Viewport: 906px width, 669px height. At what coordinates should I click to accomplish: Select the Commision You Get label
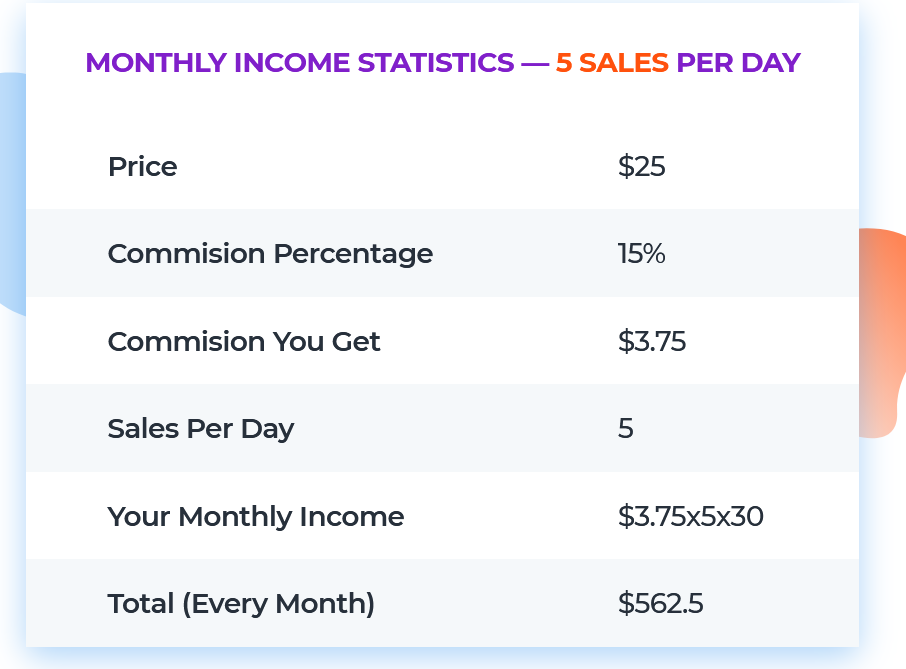244,341
